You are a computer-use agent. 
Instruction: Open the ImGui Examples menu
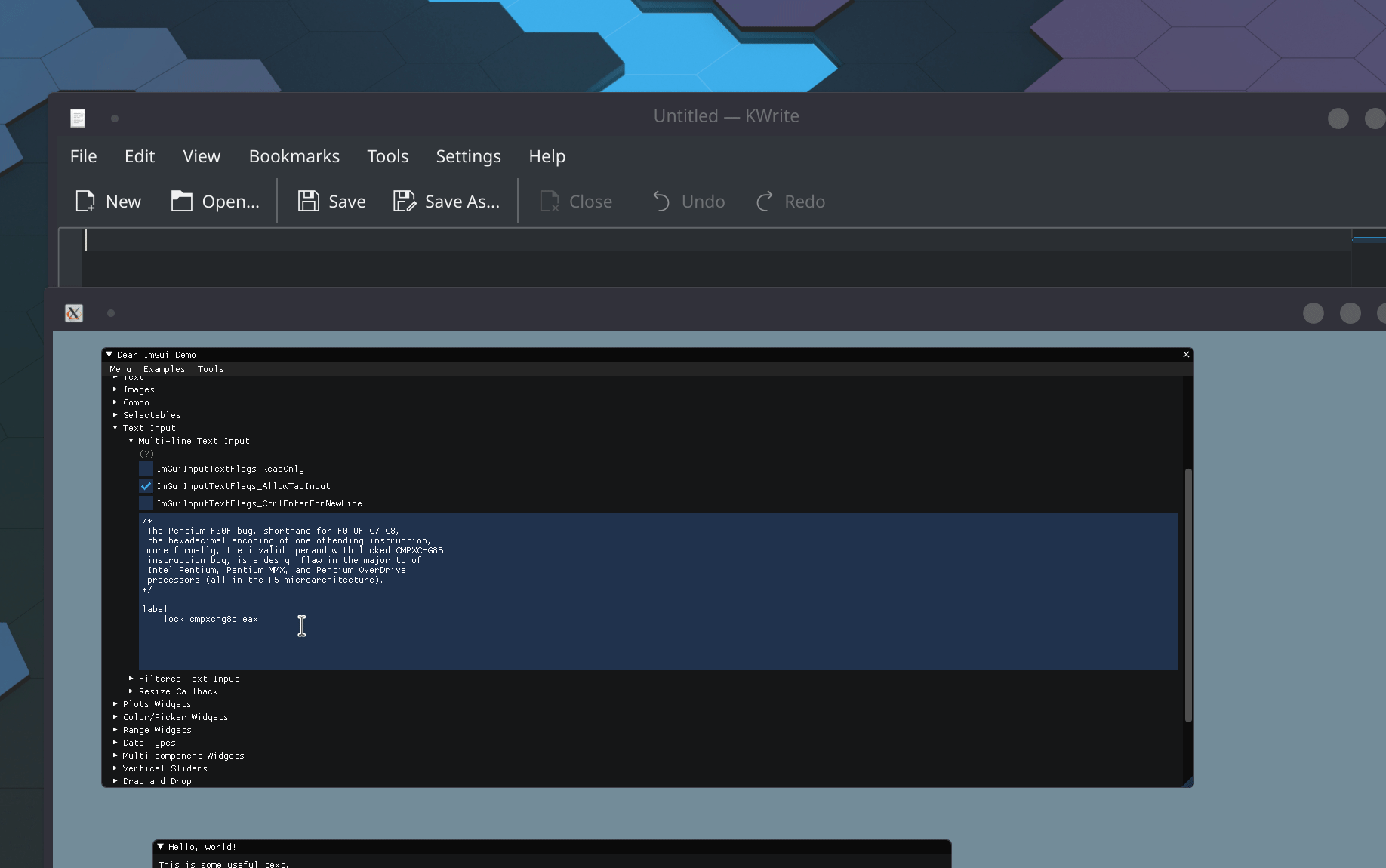tap(164, 369)
